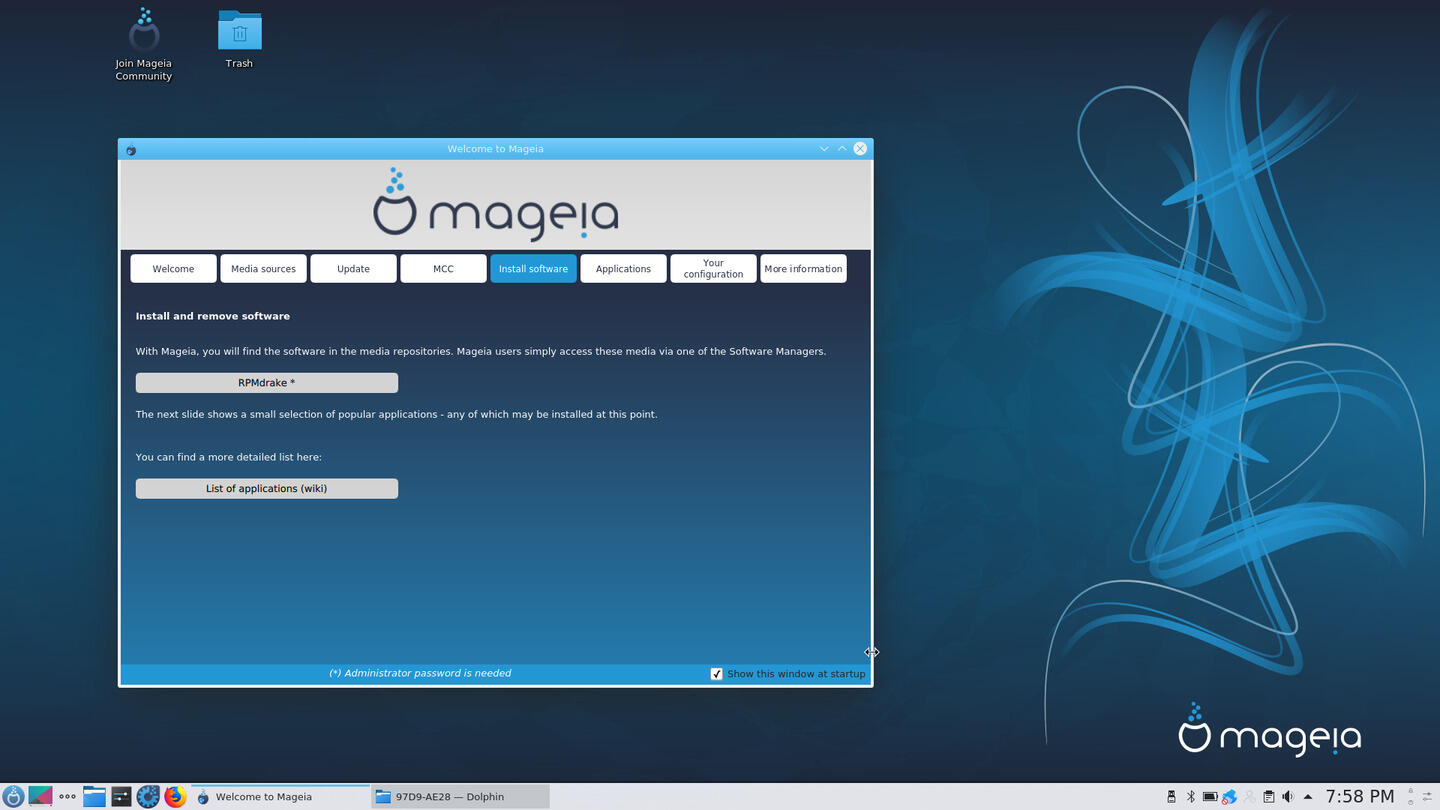Select the Install software tab
The height and width of the screenshot is (810, 1440).
(x=533, y=269)
